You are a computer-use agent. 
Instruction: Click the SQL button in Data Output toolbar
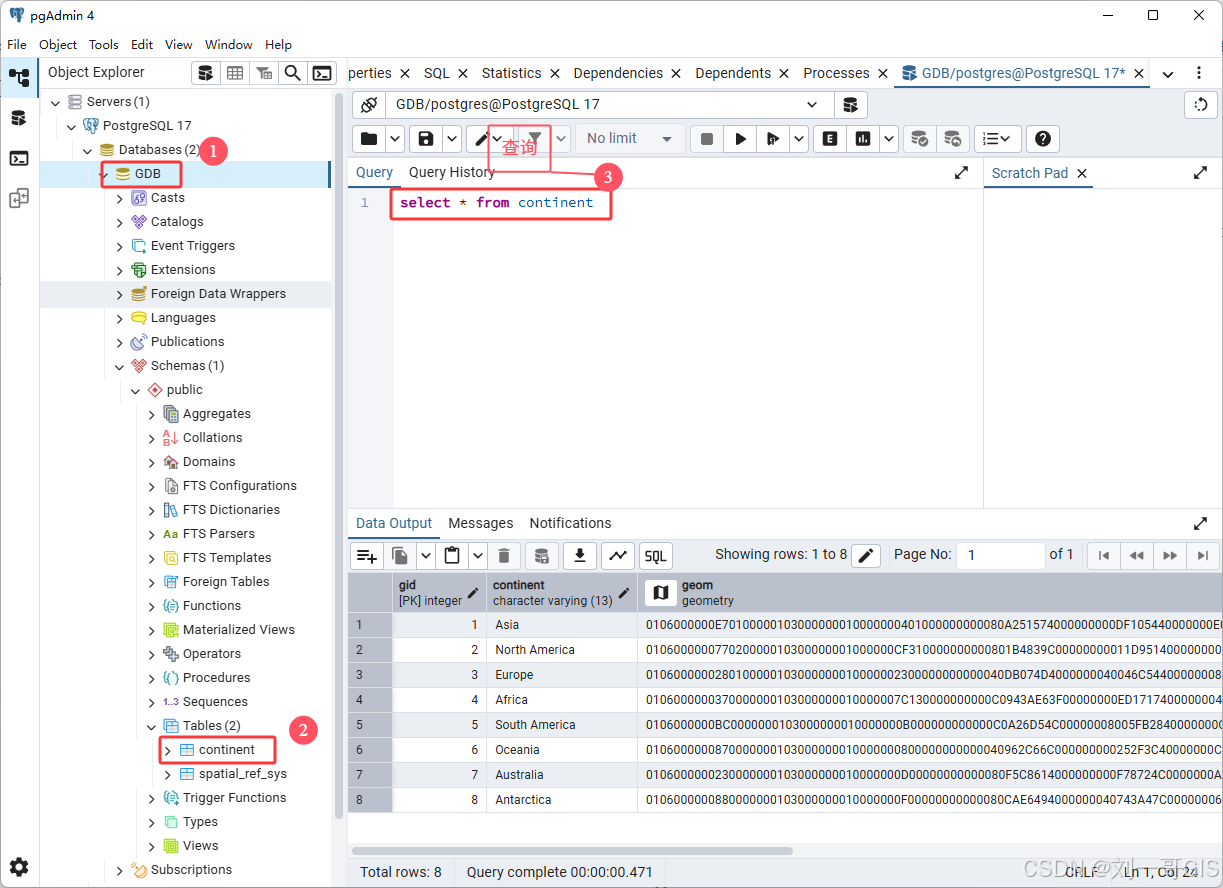coord(656,555)
